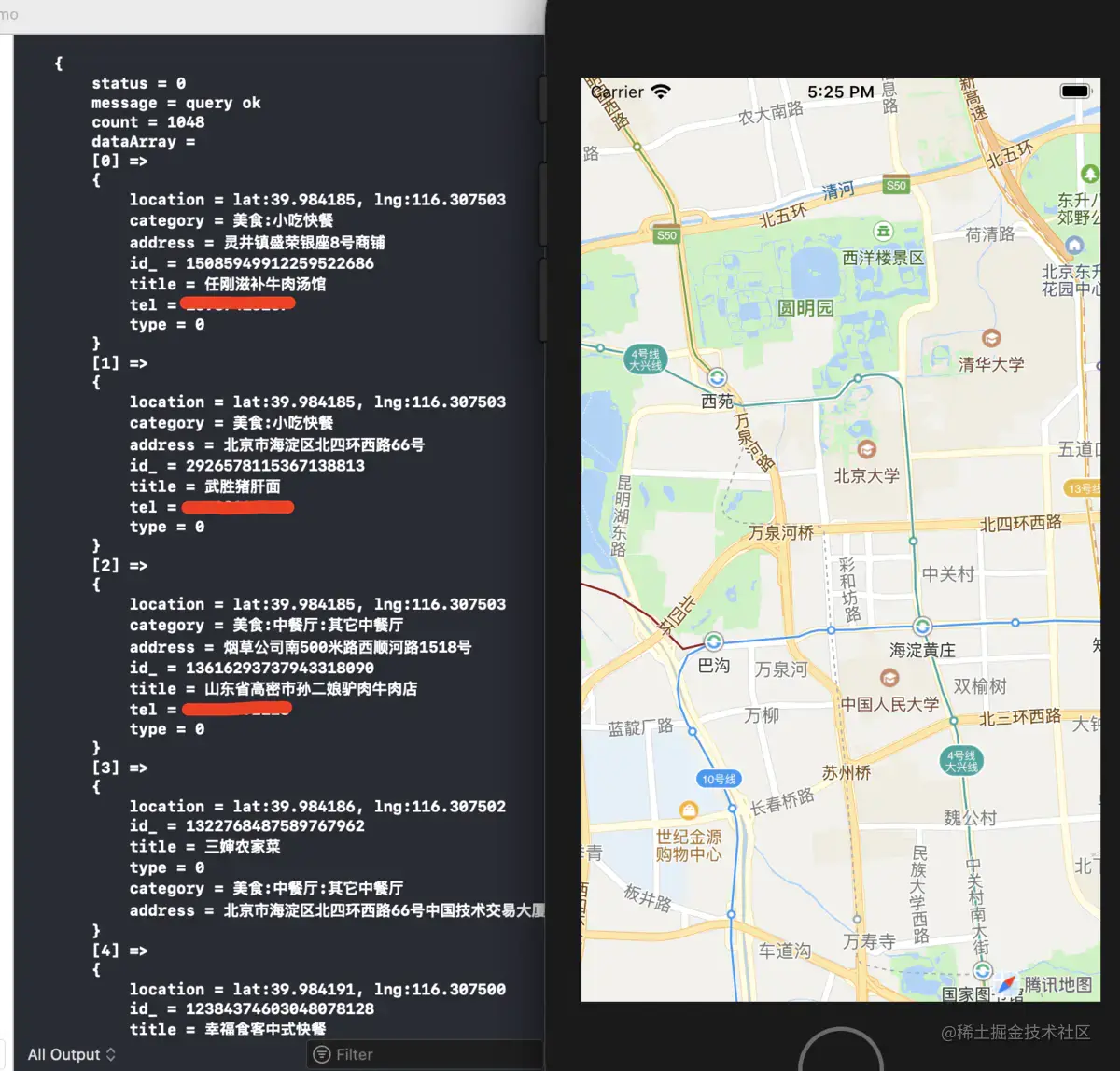
Task: Click the battery icon in simulator status bar
Action: pyautogui.click(x=1075, y=92)
